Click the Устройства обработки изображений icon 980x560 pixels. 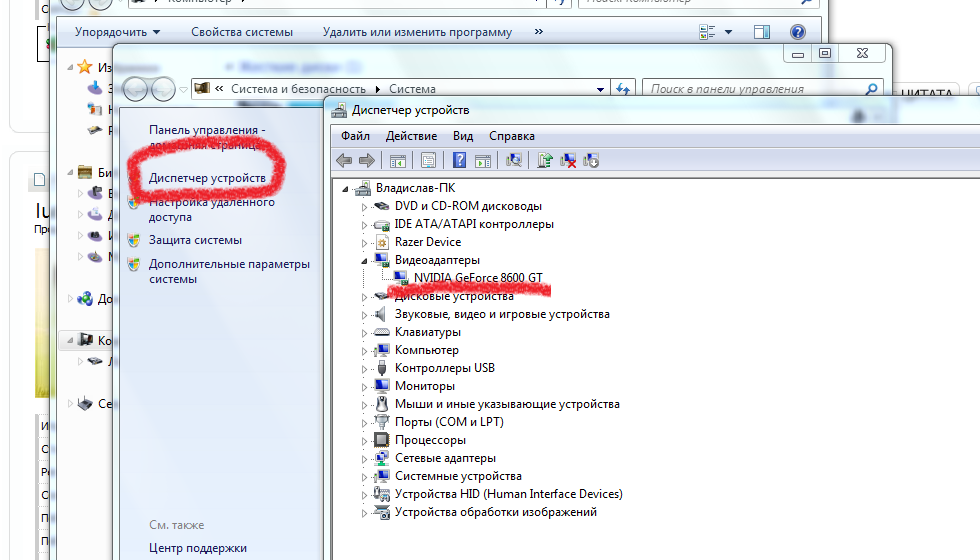click(381, 512)
